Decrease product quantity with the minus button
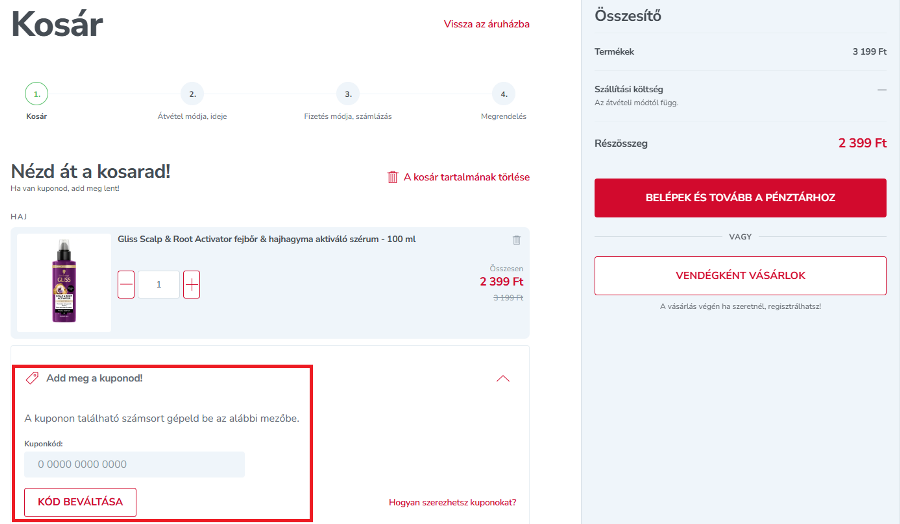 (x=126, y=284)
